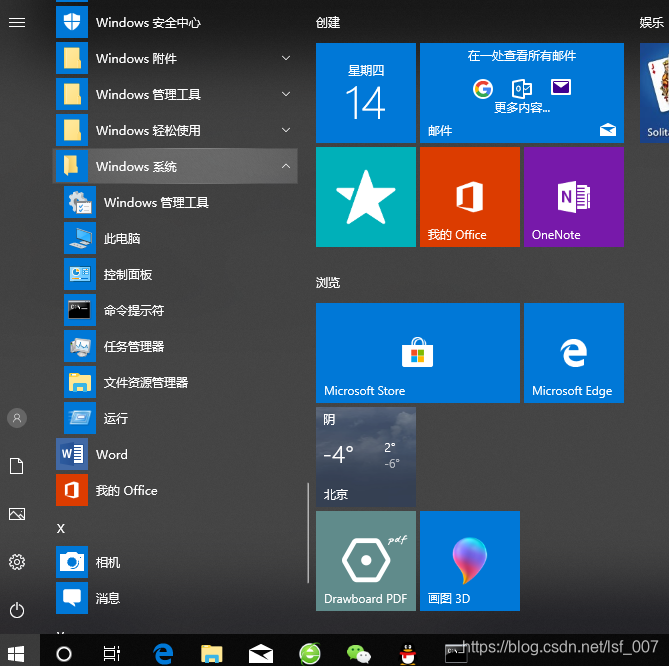Open the Pictures sidebar icon

point(17,514)
